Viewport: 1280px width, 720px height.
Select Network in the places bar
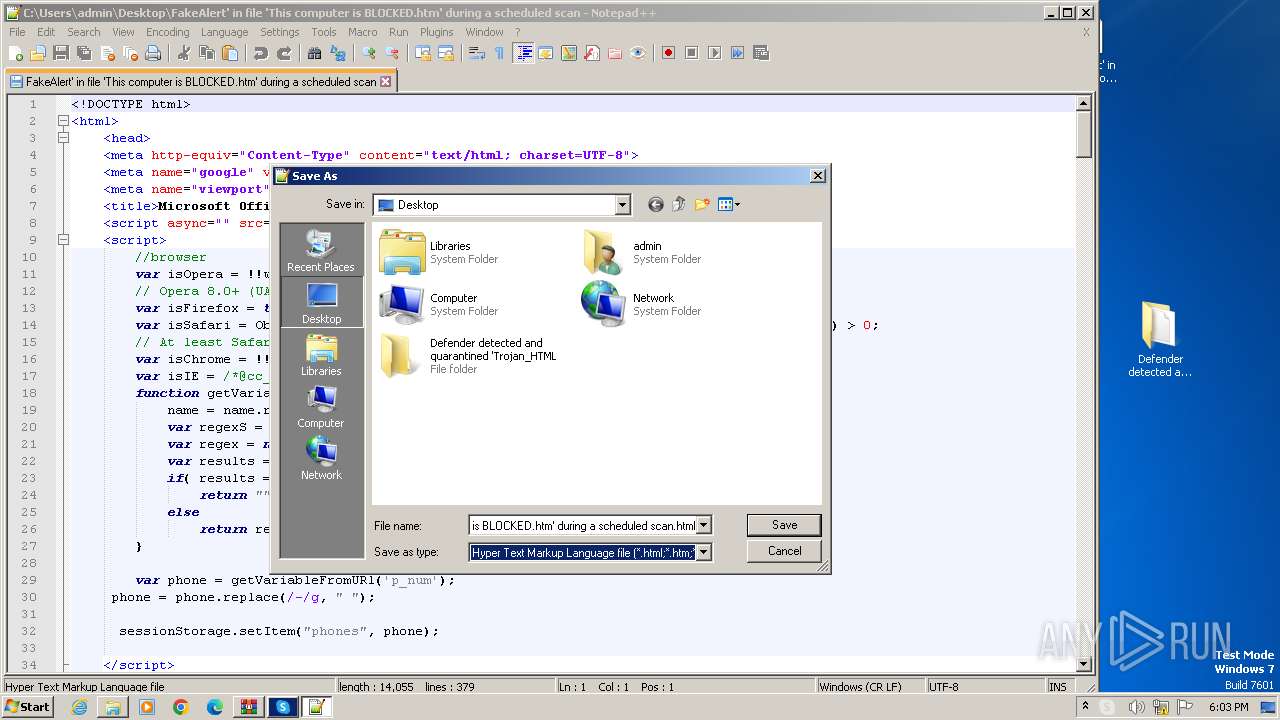coord(321,459)
